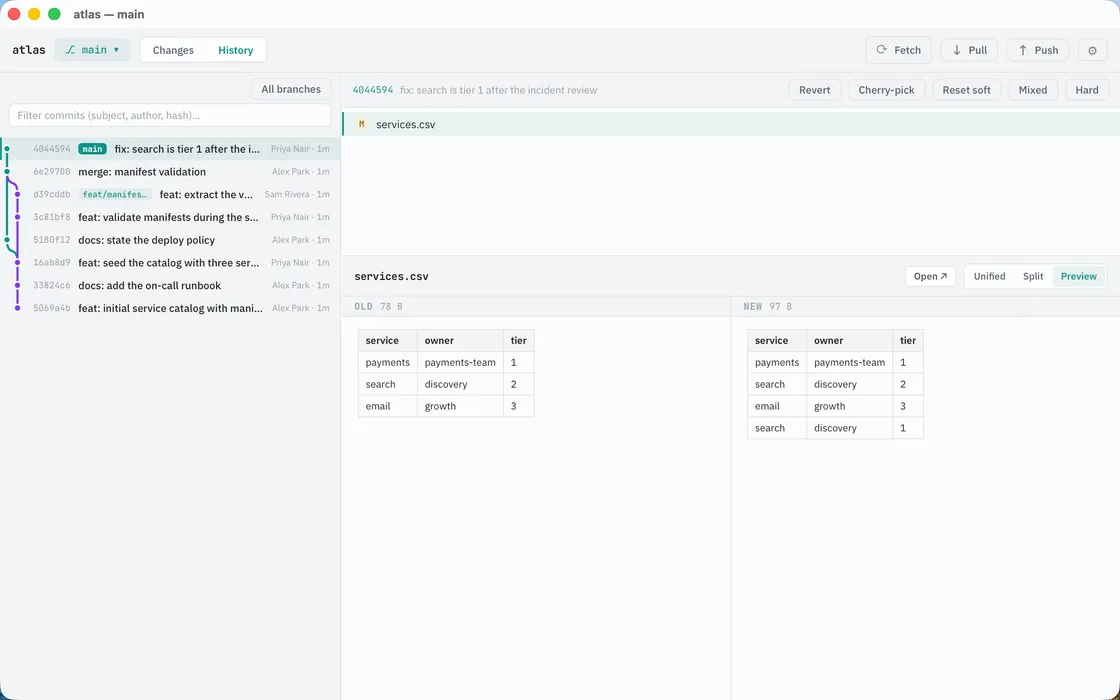Click the commit hash 6e29700
This screenshot has width=1120, height=700.
coord(51,171)
